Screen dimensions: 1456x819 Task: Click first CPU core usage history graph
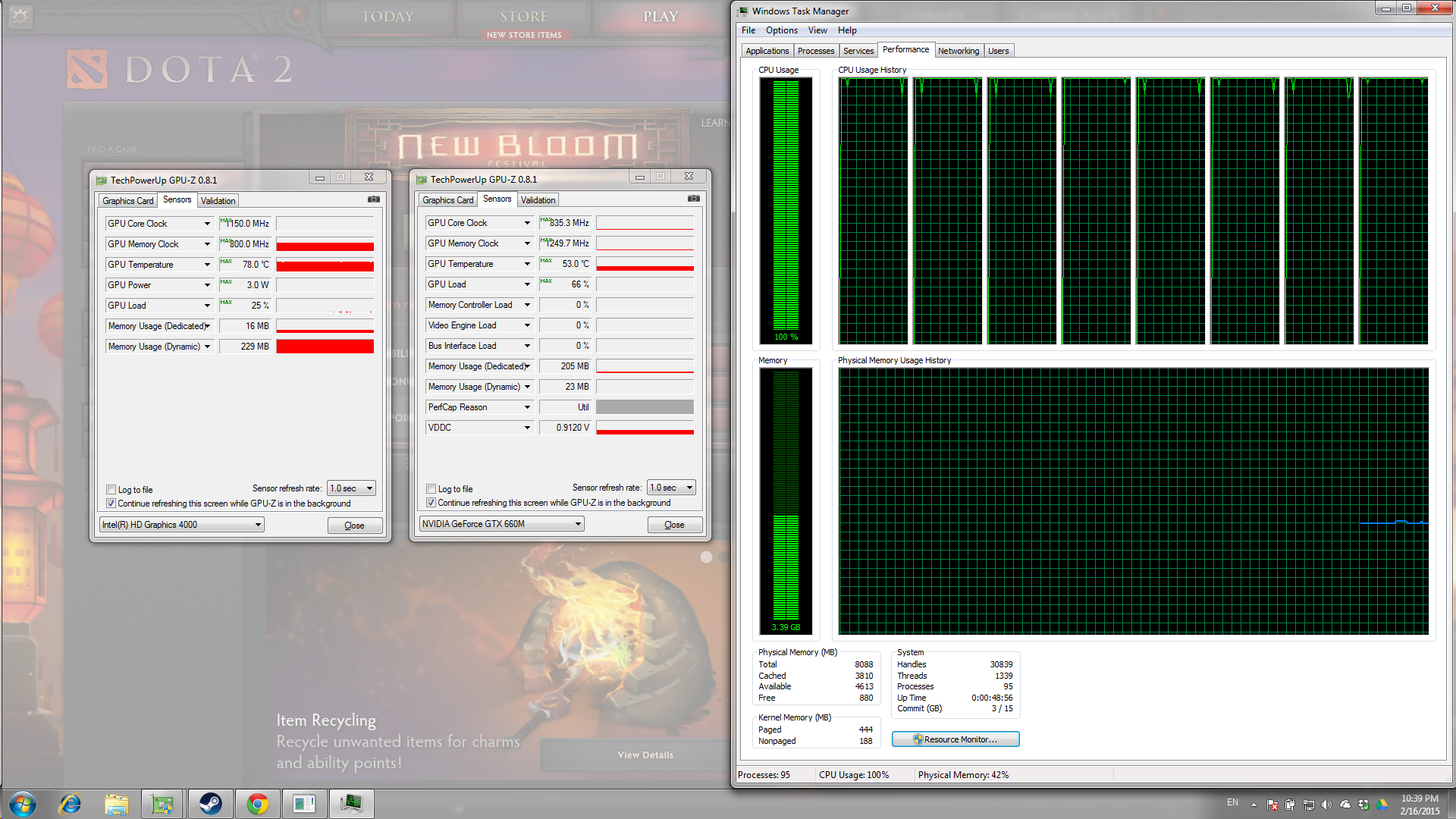coord(873,211)
